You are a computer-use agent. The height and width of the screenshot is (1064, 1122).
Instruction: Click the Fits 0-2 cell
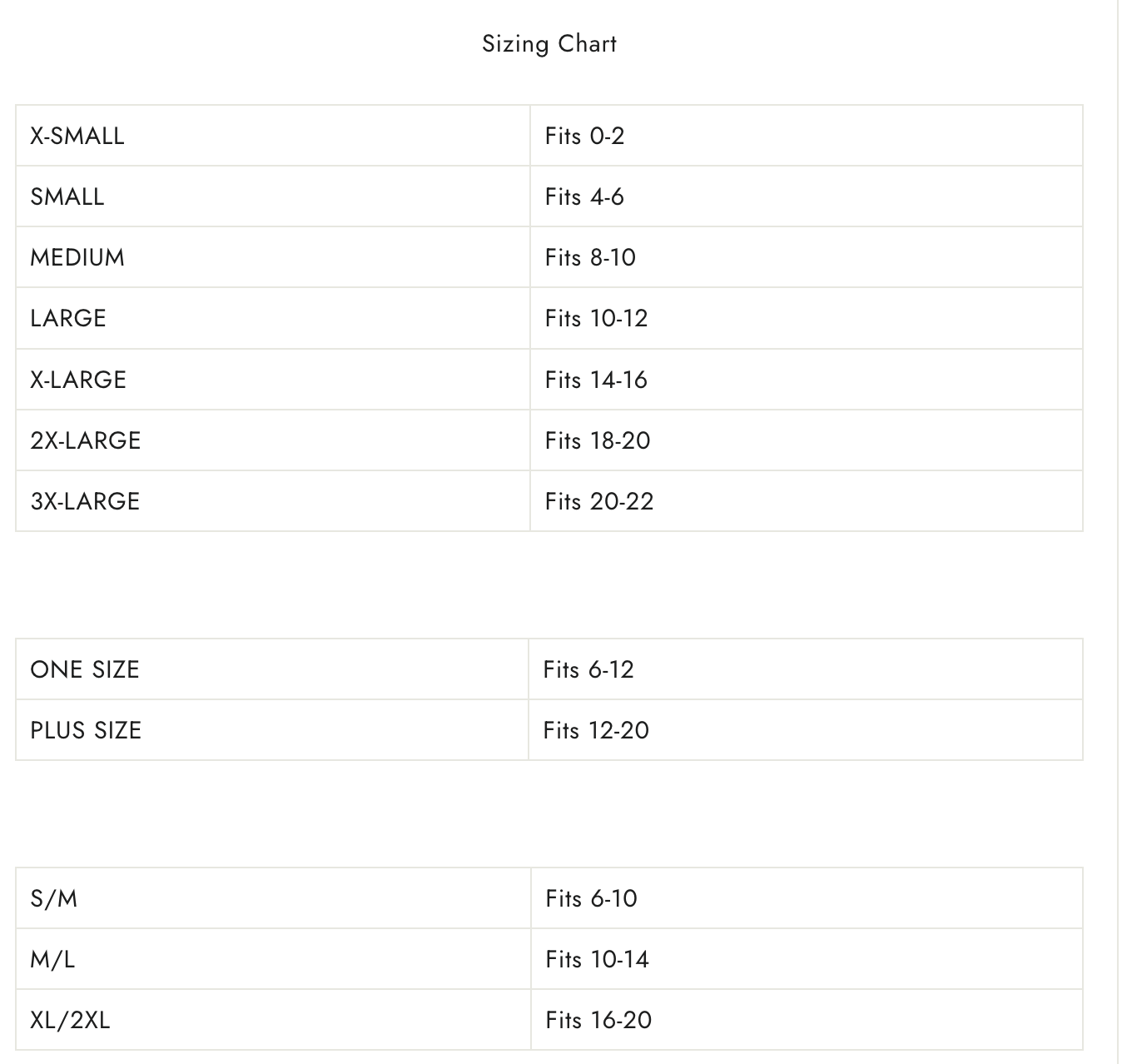click(806, 136)
